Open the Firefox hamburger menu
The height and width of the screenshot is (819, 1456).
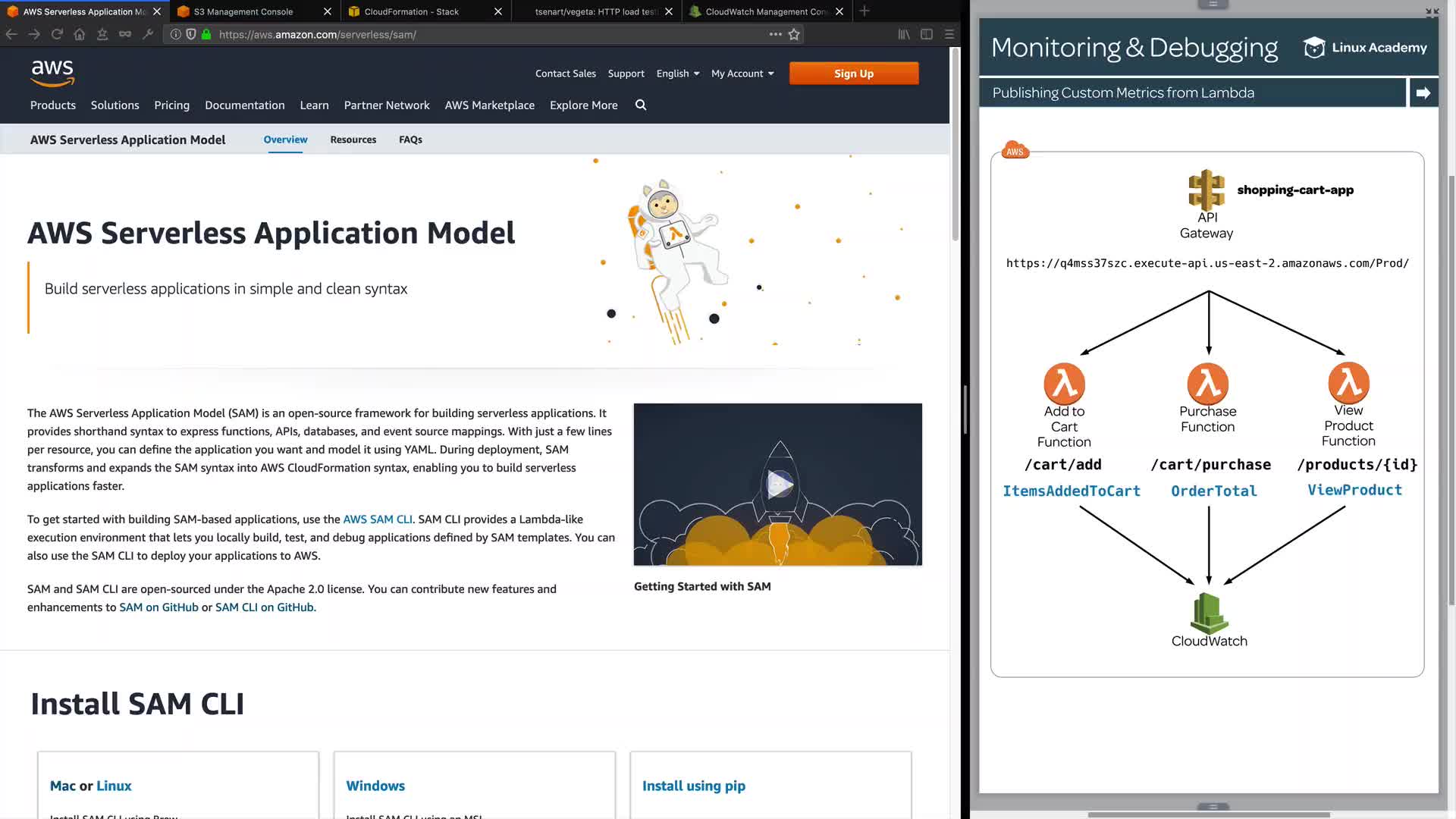tap(949, 34)
